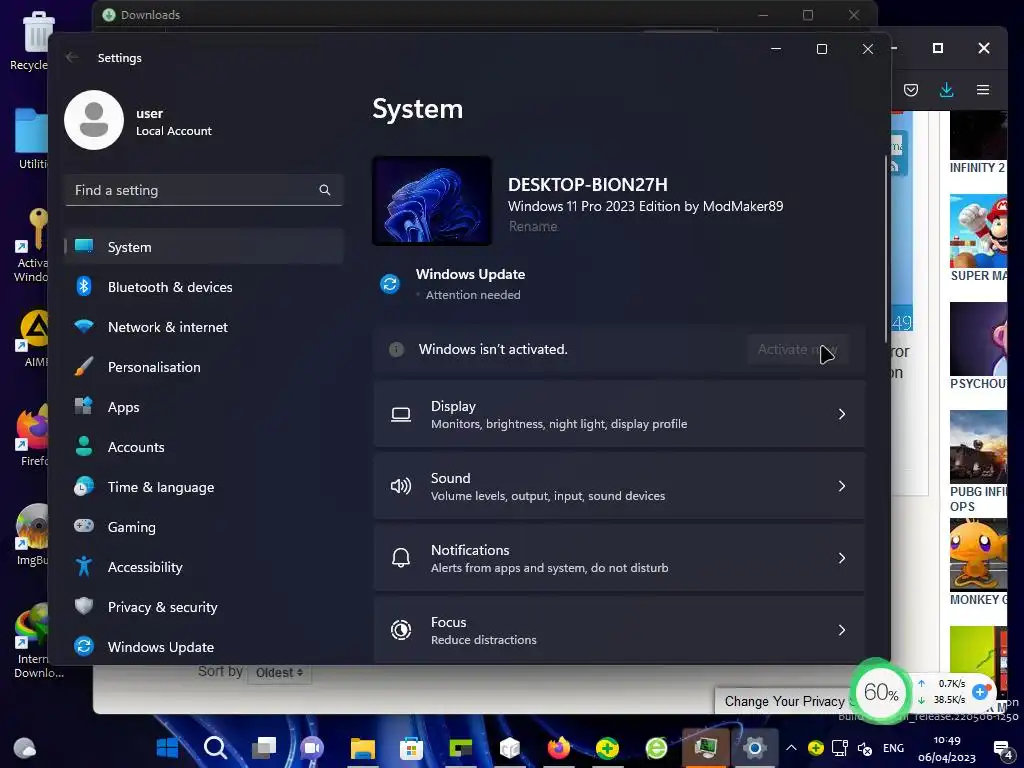Viewport: 1024px width, 768px height.
Task: Click the blue plus on speed widget
Action: [980, 692]
